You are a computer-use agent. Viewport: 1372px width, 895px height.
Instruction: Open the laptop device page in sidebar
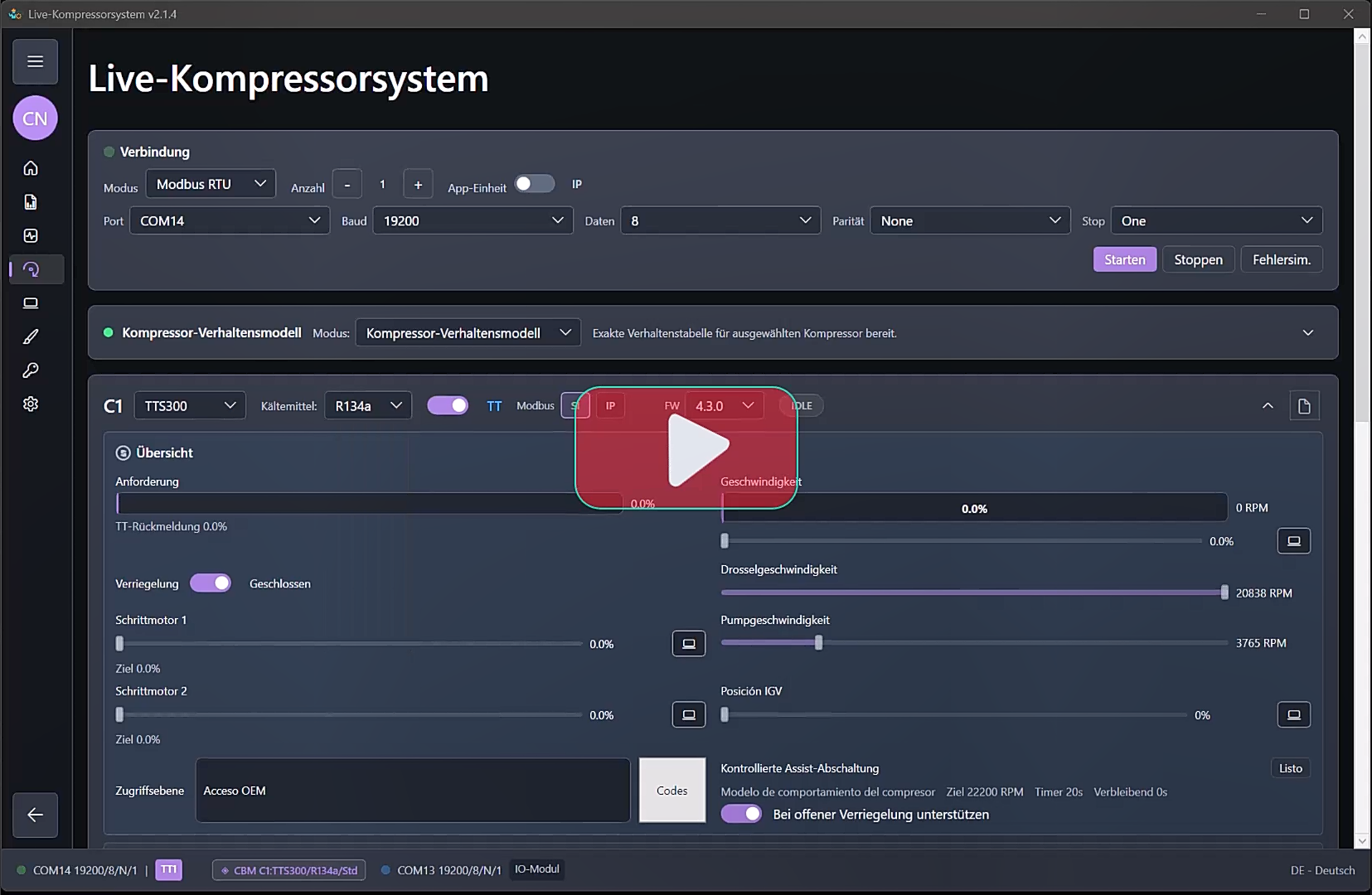31,303
